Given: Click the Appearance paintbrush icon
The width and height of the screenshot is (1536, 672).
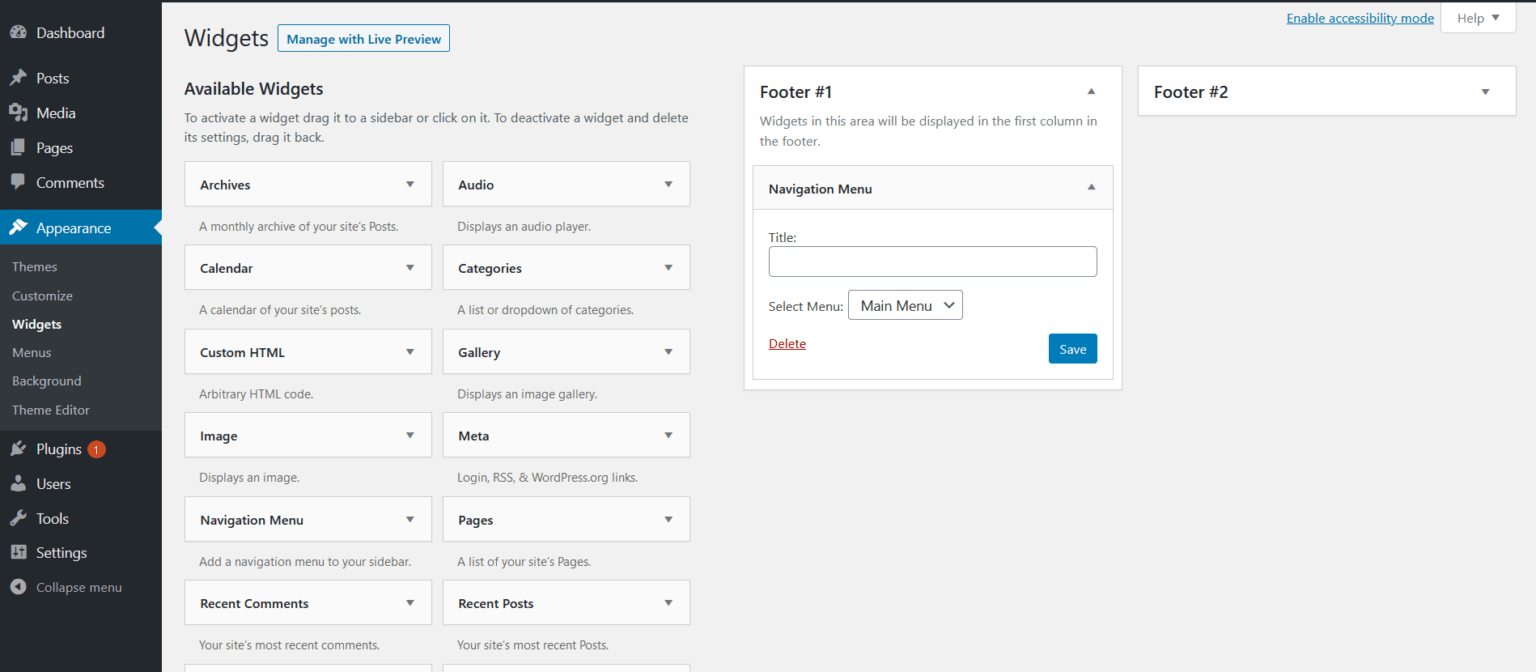Looking at the screenshot, I should click(x=20, y=227).
